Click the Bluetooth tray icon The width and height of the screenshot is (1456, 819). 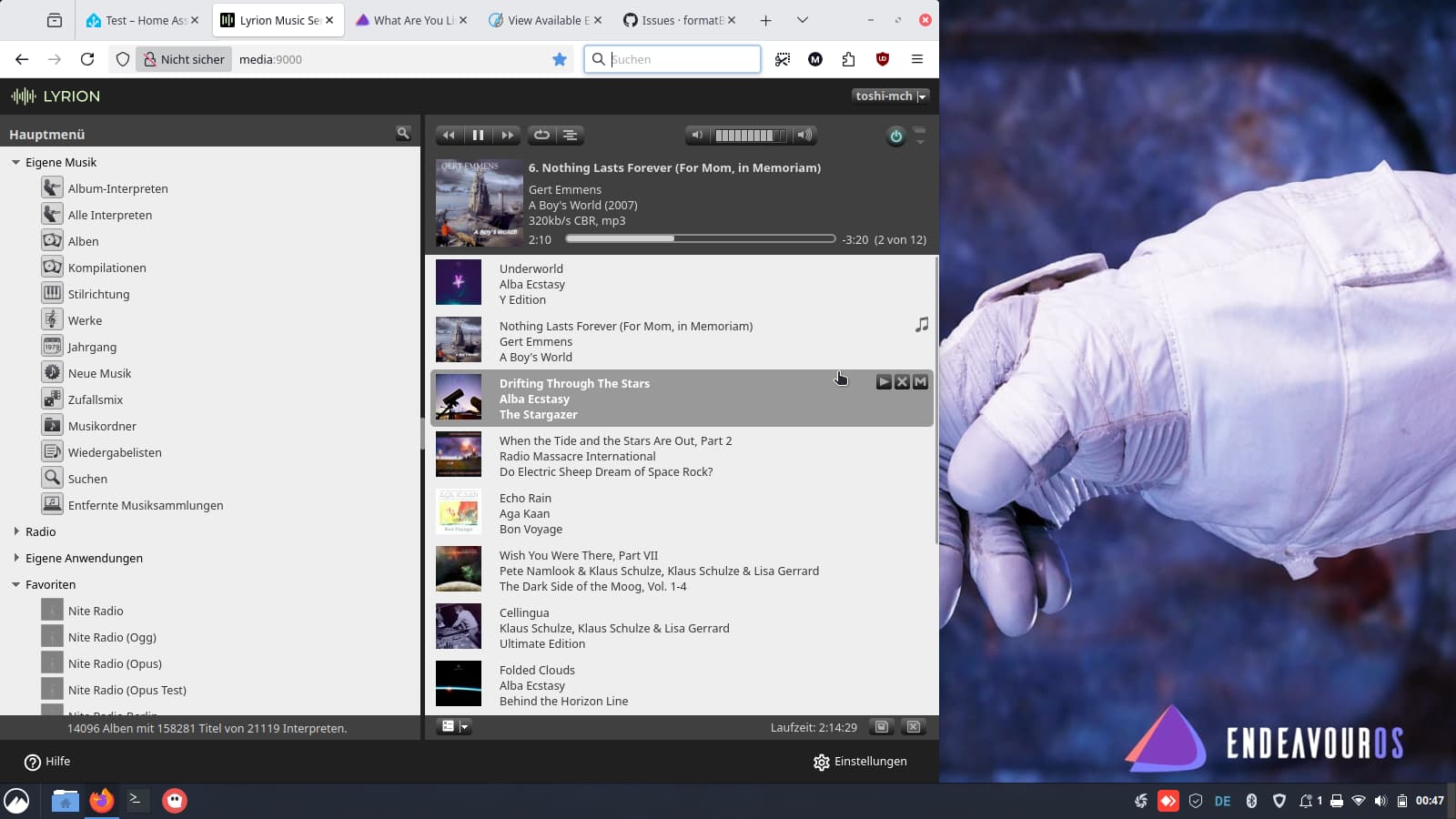tap(1251, 801)
